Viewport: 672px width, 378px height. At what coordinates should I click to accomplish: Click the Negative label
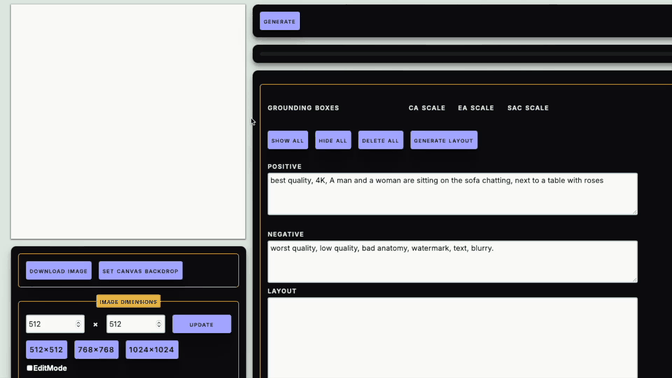tap(286, 234)
